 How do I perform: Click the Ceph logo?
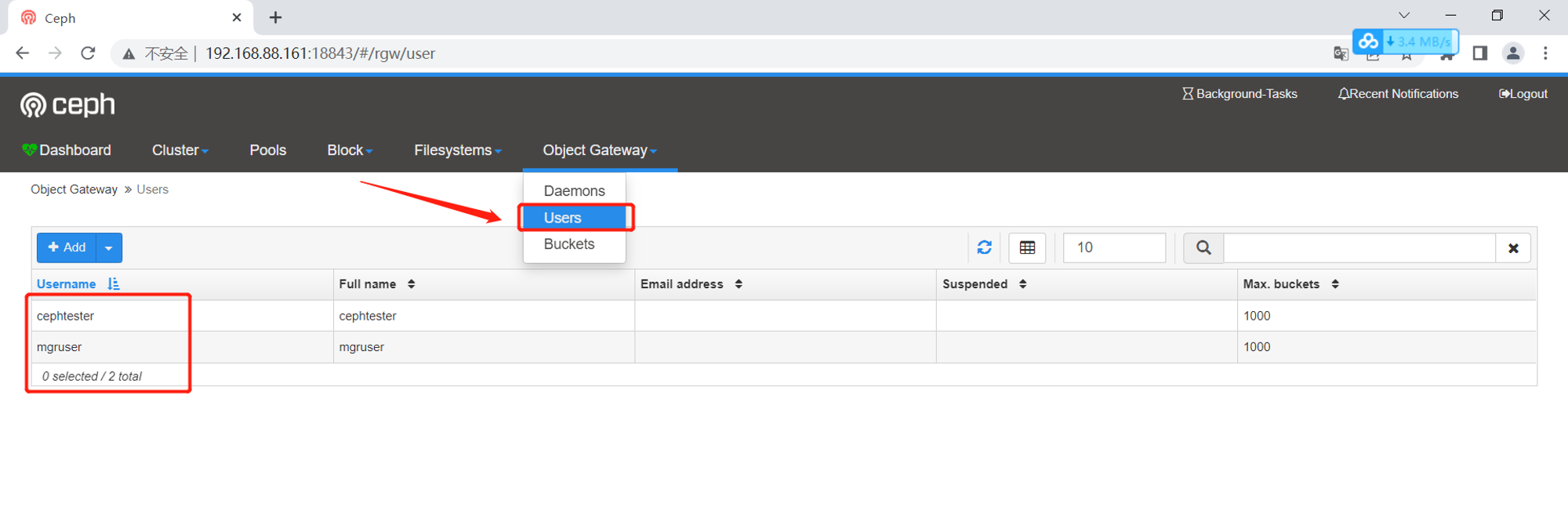pos(67,105)
